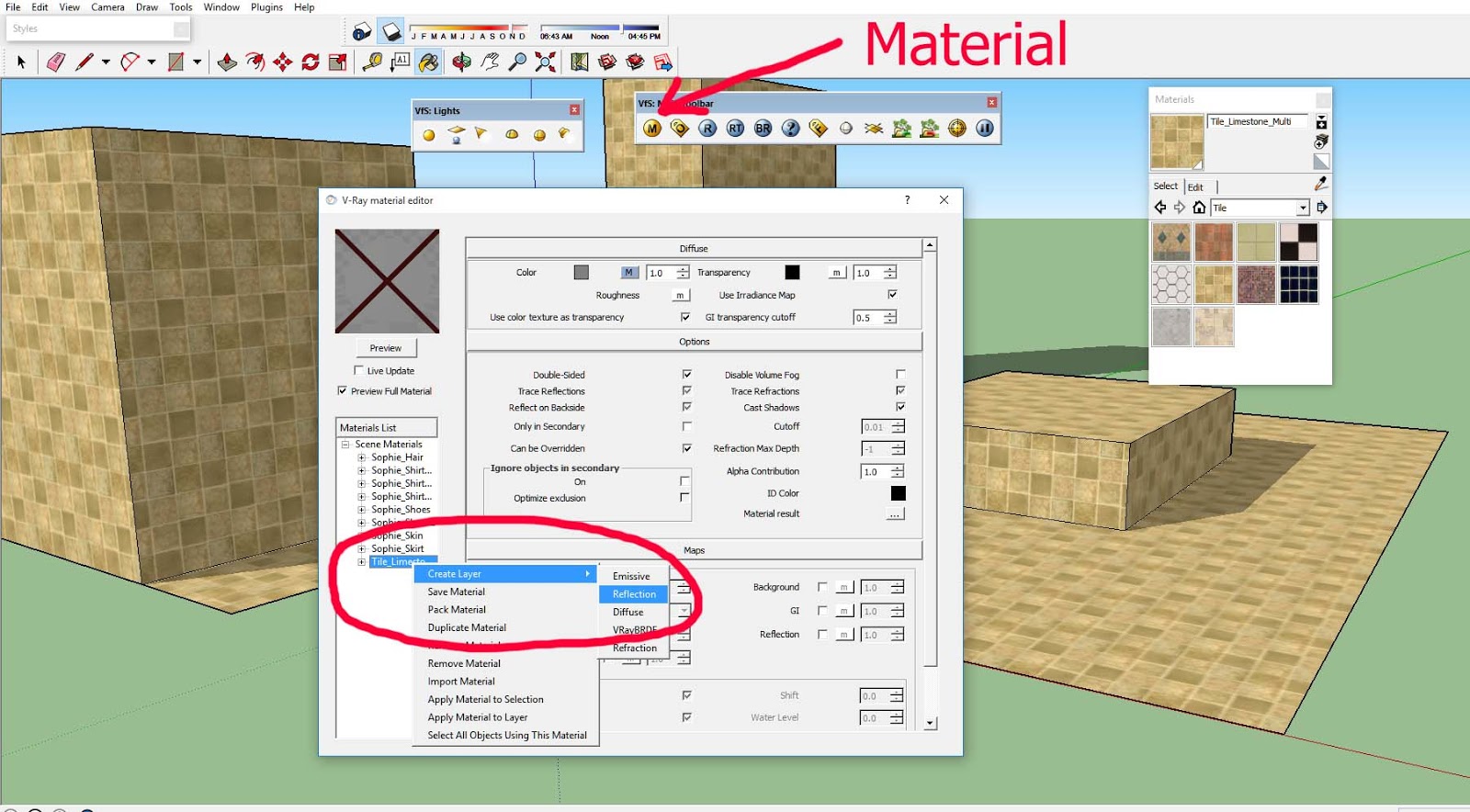The image size is (1470, 812).
Task: Go to home in Materials browser
Action: (1199, 208)
